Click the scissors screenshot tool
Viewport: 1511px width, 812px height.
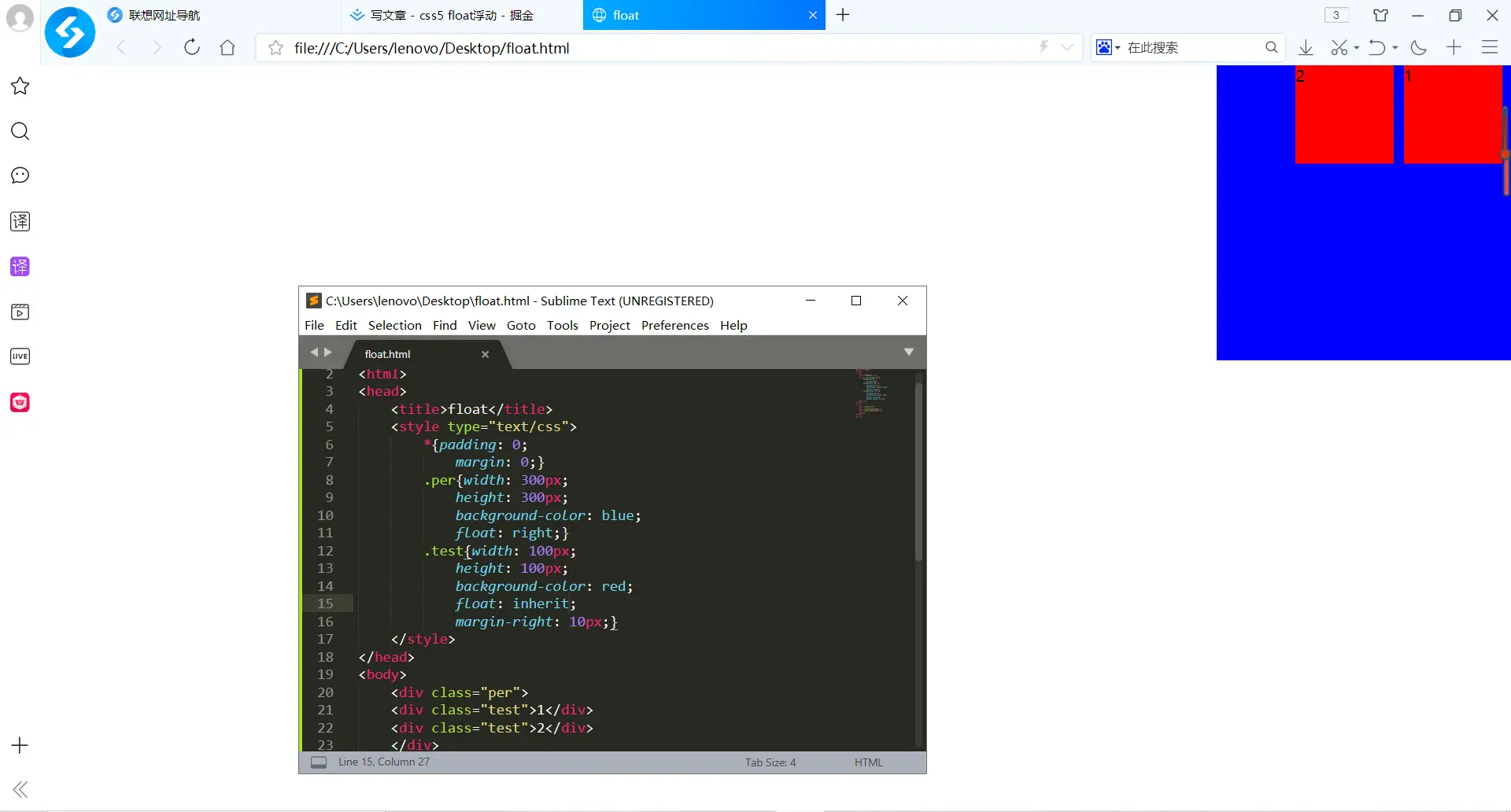point(1339,48)
